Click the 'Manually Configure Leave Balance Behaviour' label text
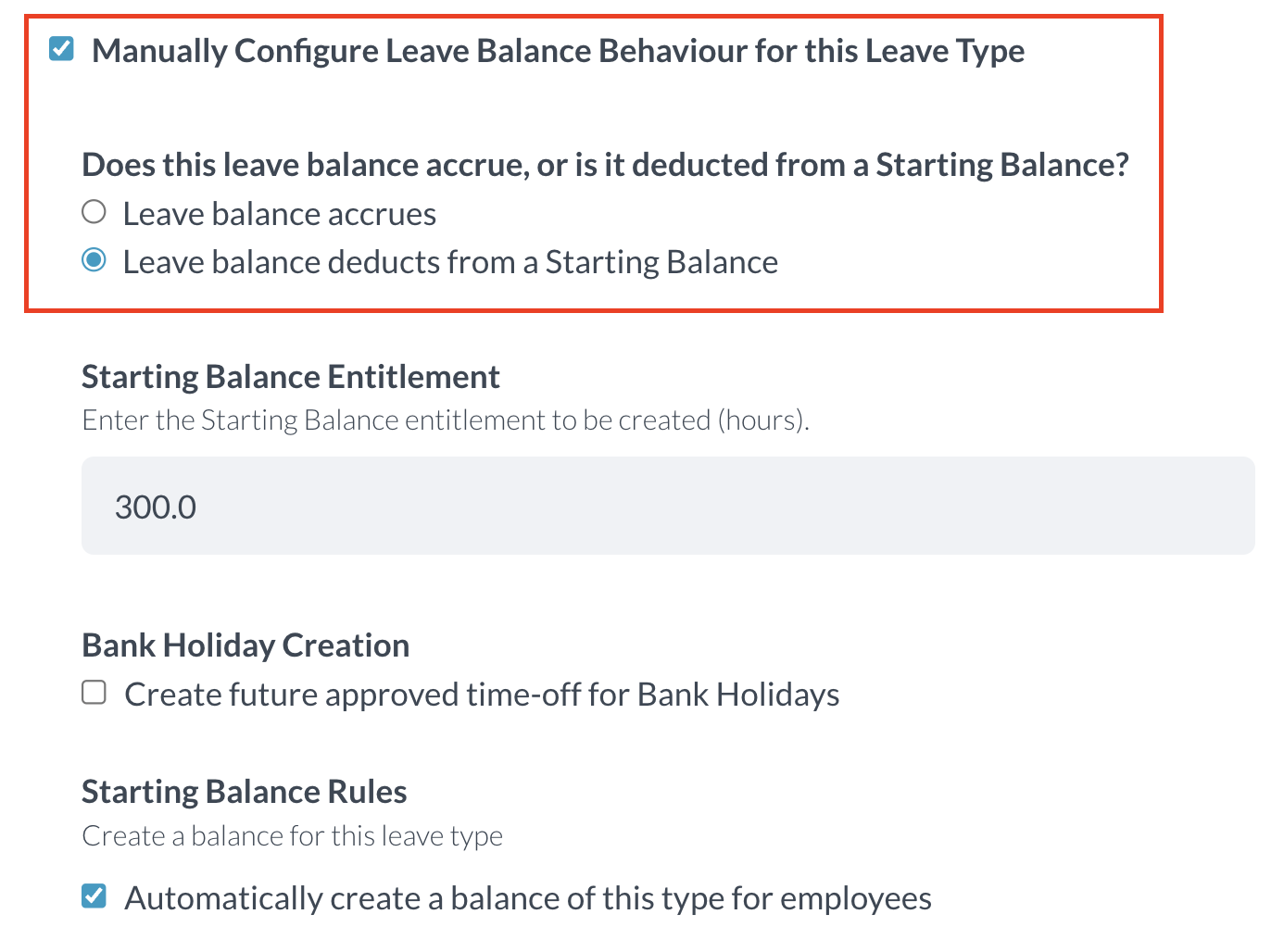This screenshot has width=1284, height=952. [557, 51]
